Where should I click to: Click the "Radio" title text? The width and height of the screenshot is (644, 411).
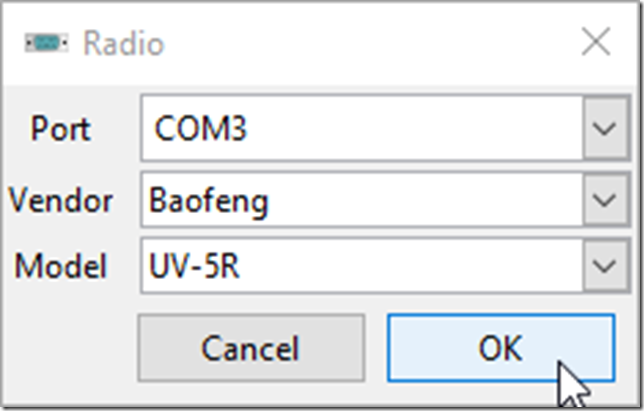123,44
